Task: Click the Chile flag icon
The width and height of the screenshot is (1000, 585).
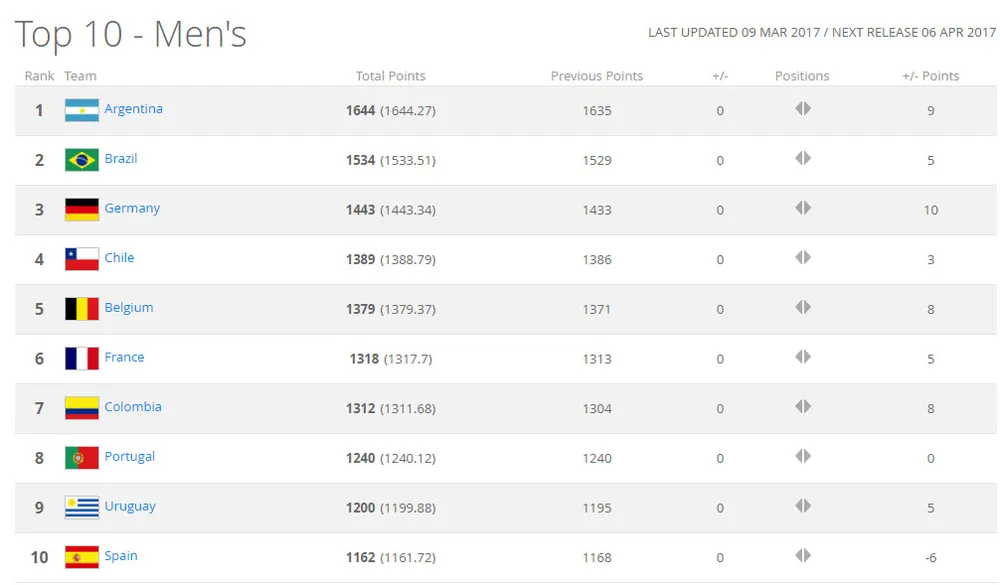Action: point(82,259)
